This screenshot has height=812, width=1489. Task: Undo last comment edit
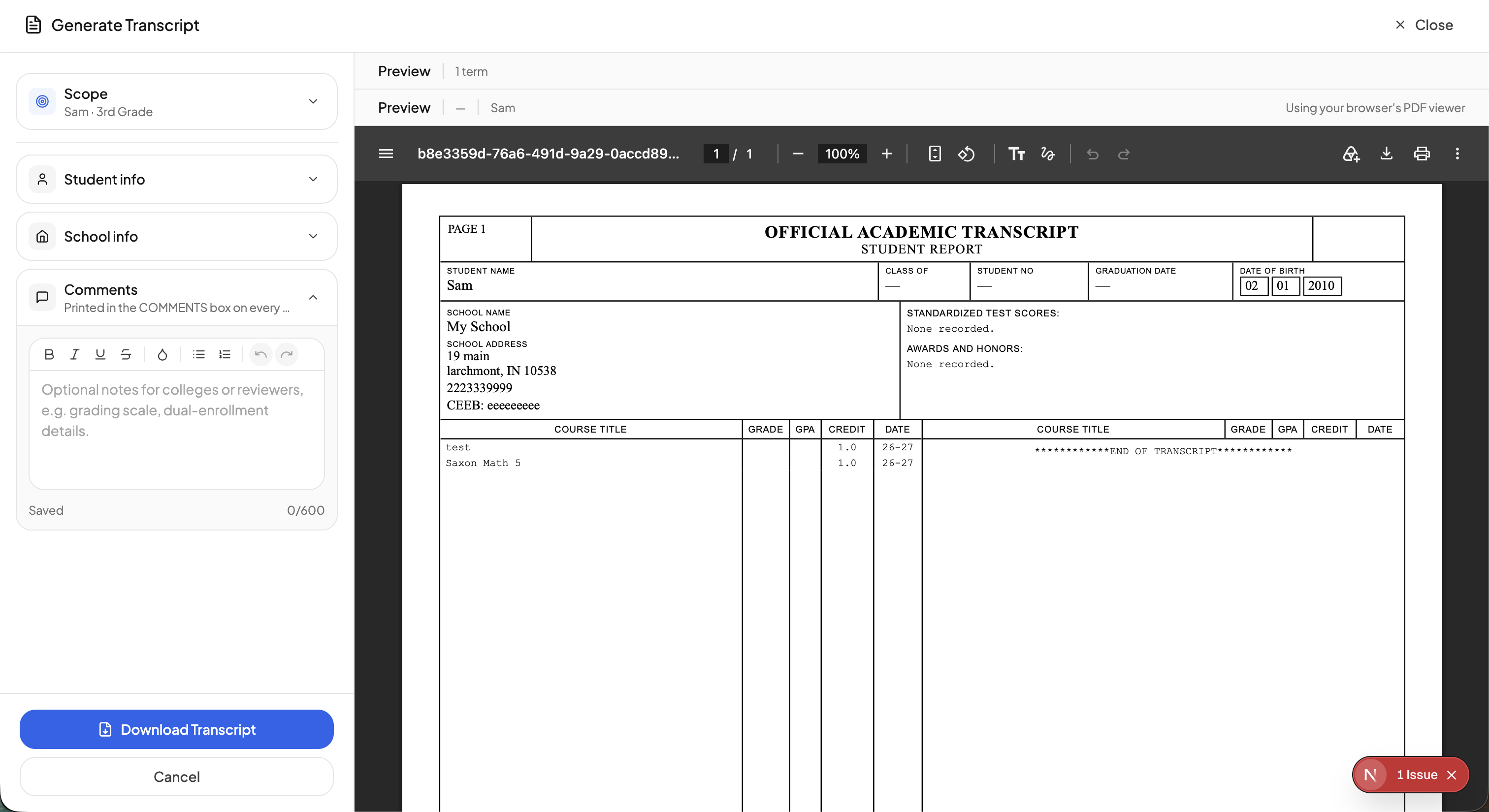pyautogui.click(x=260, y=354)
